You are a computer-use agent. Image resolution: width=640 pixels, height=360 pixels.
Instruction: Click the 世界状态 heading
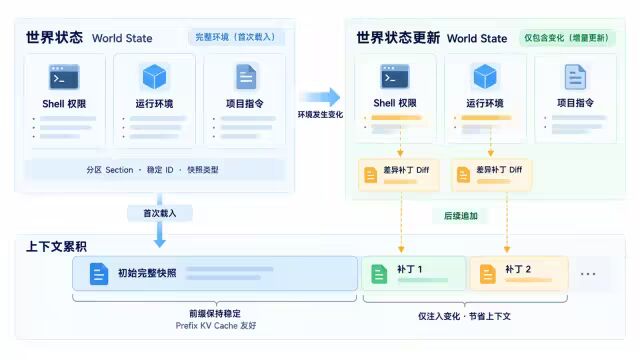pos(54,38)
